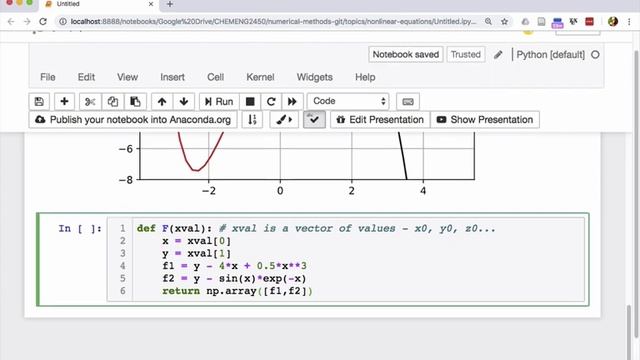Screen dimensions: 640x360
Task: Click the red extension icon in browser toolbar
Action: coord(589,22)
